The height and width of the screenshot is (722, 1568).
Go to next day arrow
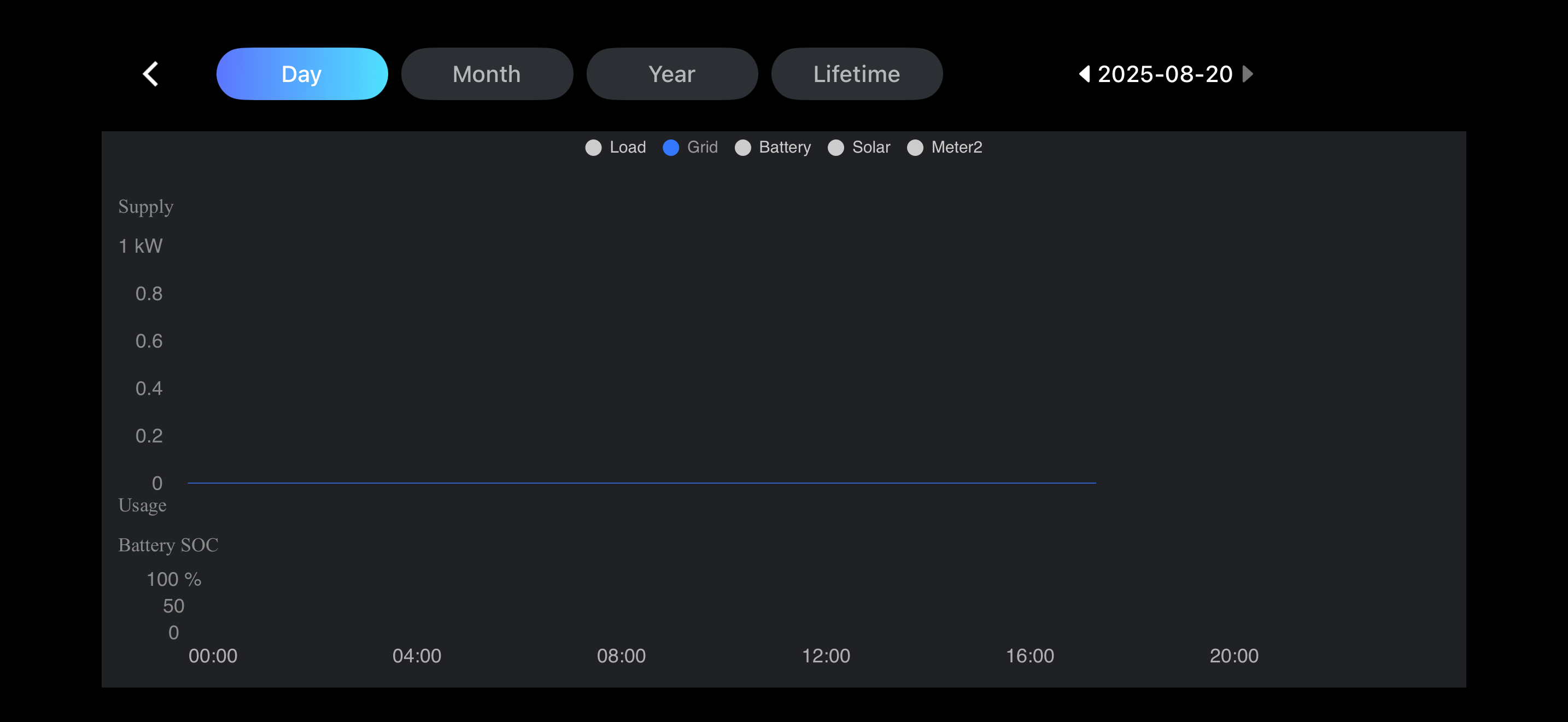pos(1247,74)
